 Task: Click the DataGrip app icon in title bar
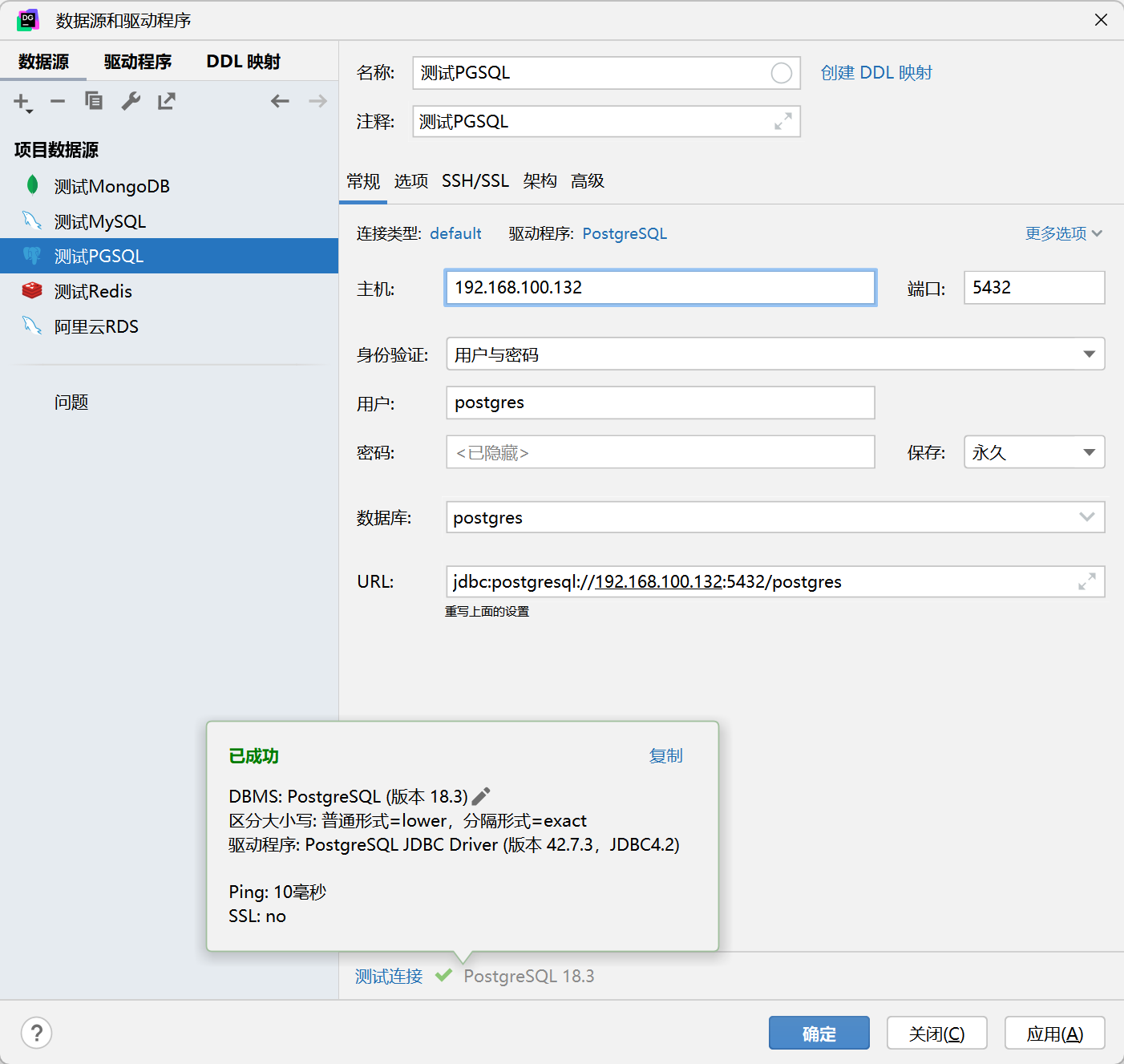click(28, 20)
